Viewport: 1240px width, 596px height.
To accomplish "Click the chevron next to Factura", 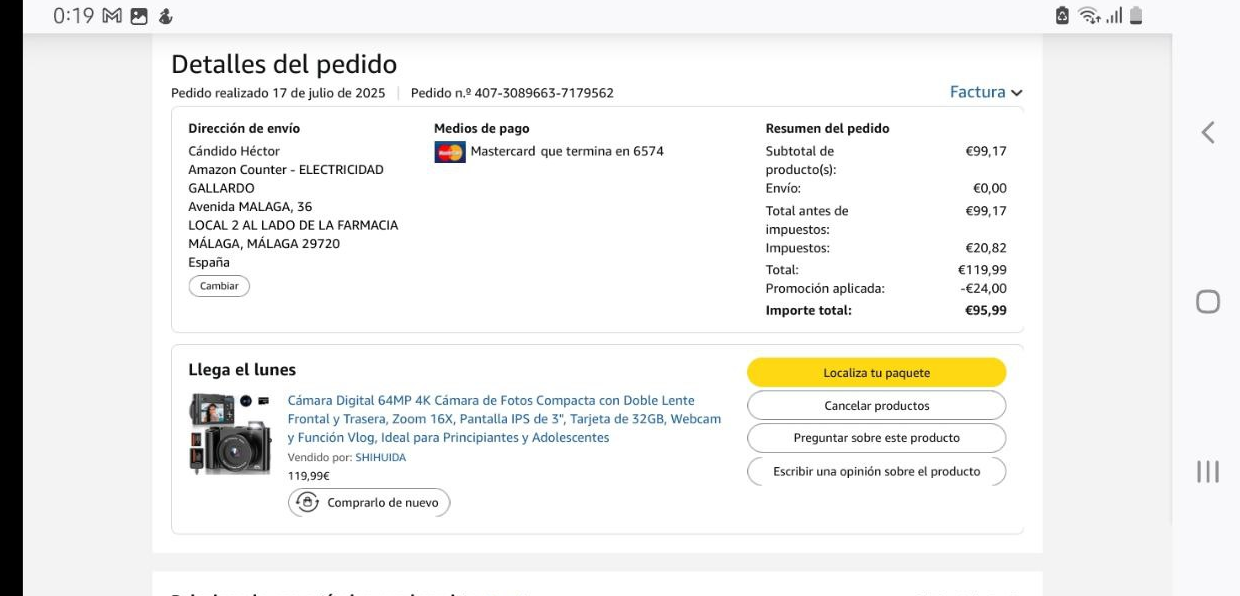I will tap(1017, 93).
